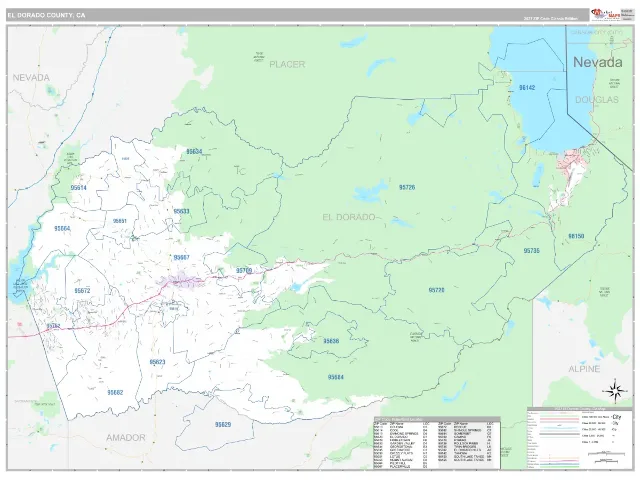The image size is (640, 480).
Task: Select ZIP code label 95664
Action: click(x=62, y=229)
